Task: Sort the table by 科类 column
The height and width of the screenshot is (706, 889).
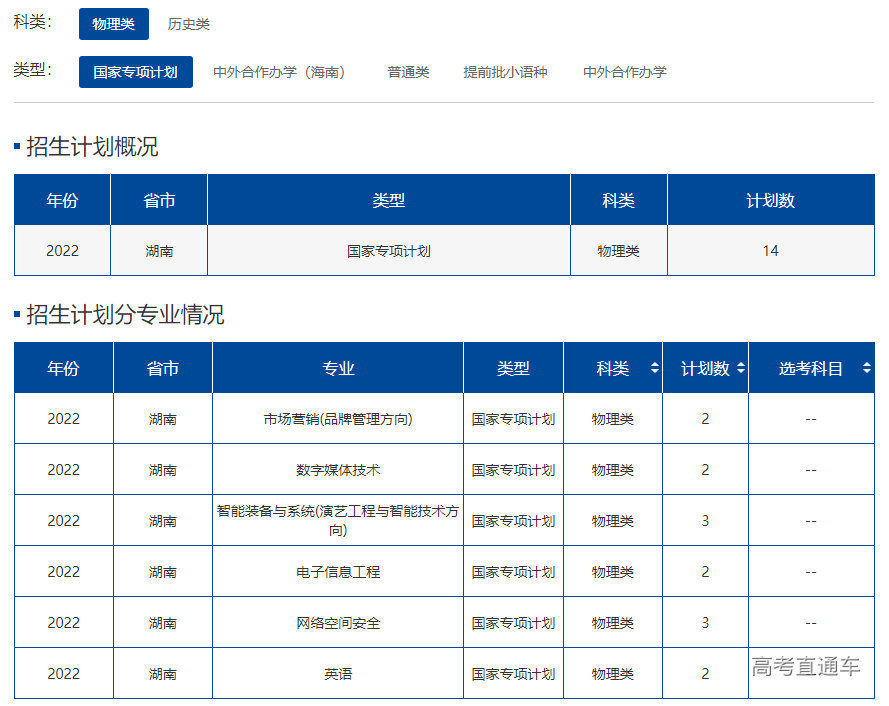Action: 613,367
